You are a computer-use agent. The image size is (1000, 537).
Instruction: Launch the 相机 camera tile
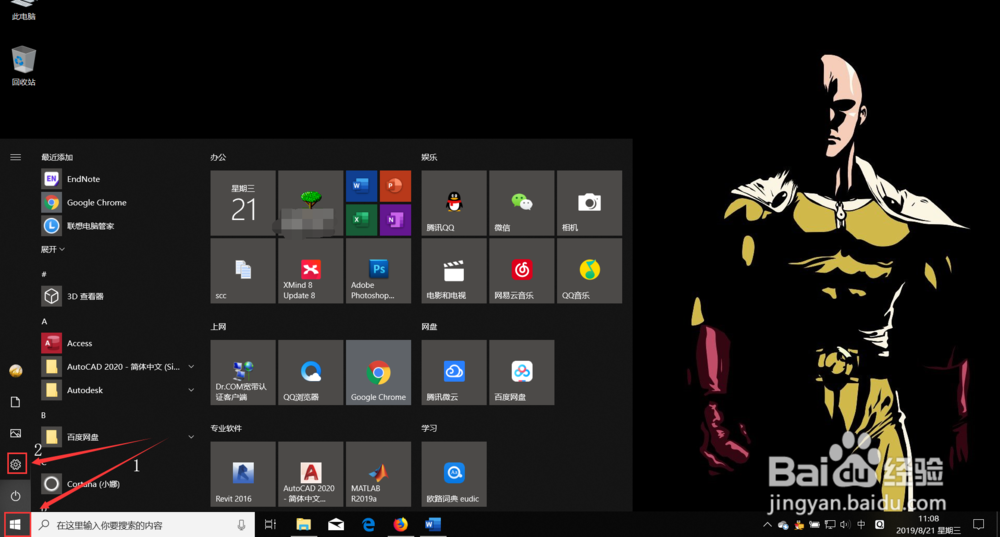pos(589,203)
